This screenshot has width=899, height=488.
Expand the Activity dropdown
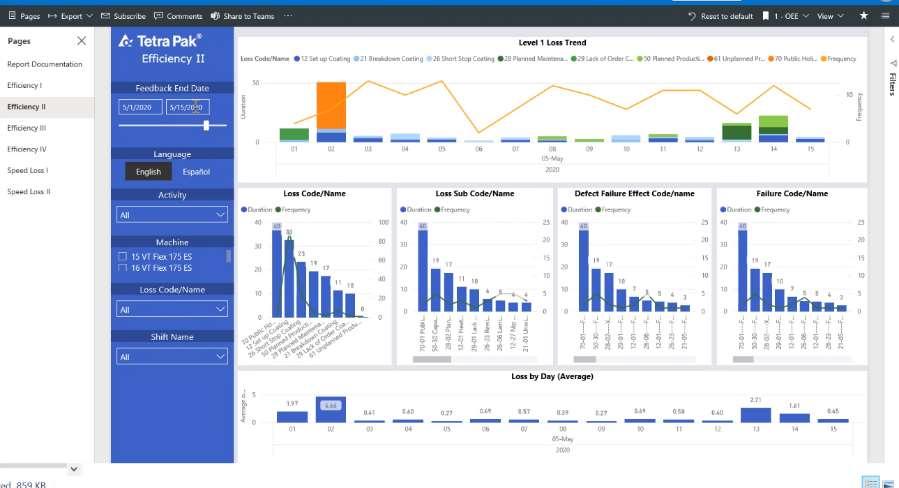click(172, 214)
